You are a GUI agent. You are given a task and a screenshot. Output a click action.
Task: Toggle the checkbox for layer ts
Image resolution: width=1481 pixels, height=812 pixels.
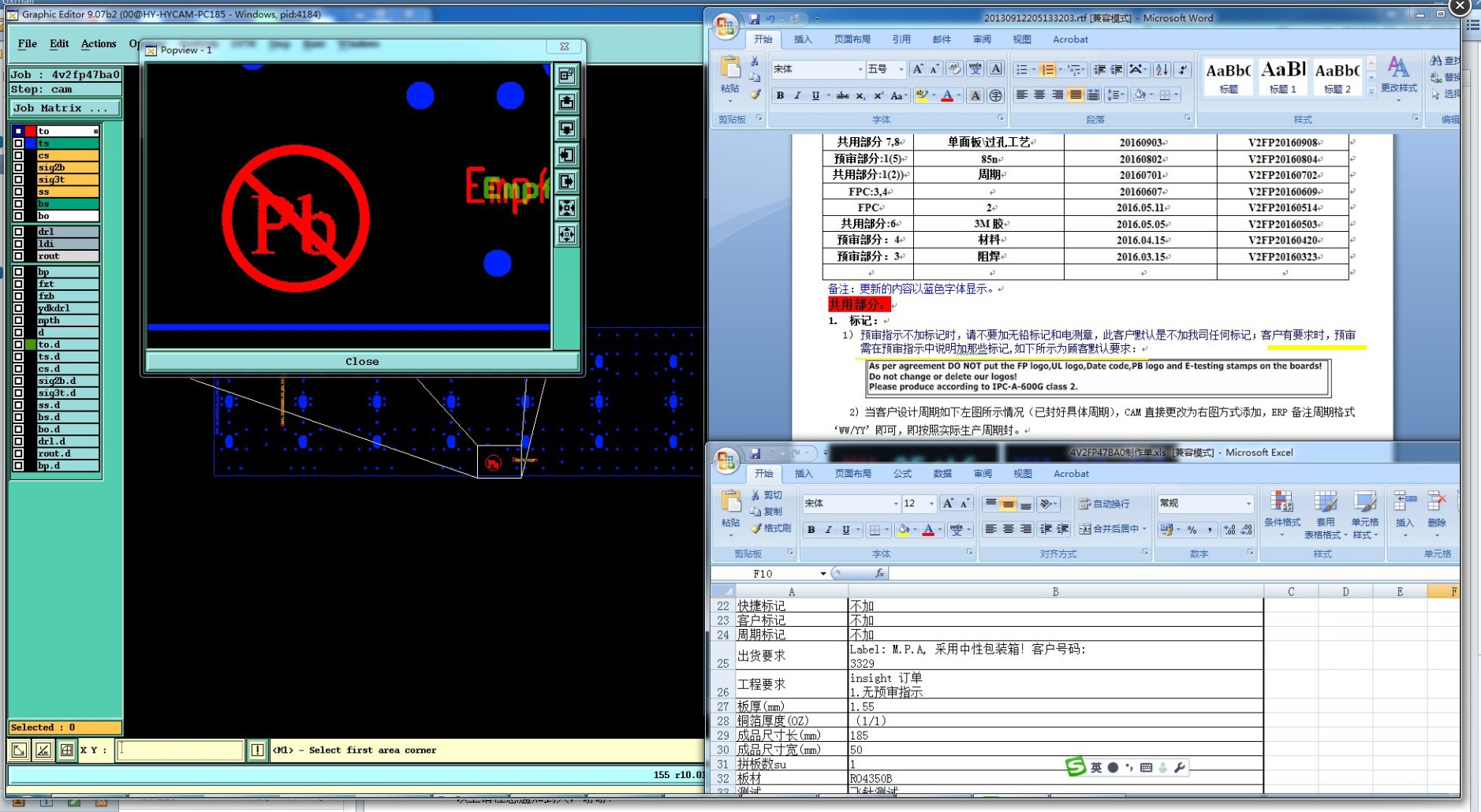pos(18,143)
